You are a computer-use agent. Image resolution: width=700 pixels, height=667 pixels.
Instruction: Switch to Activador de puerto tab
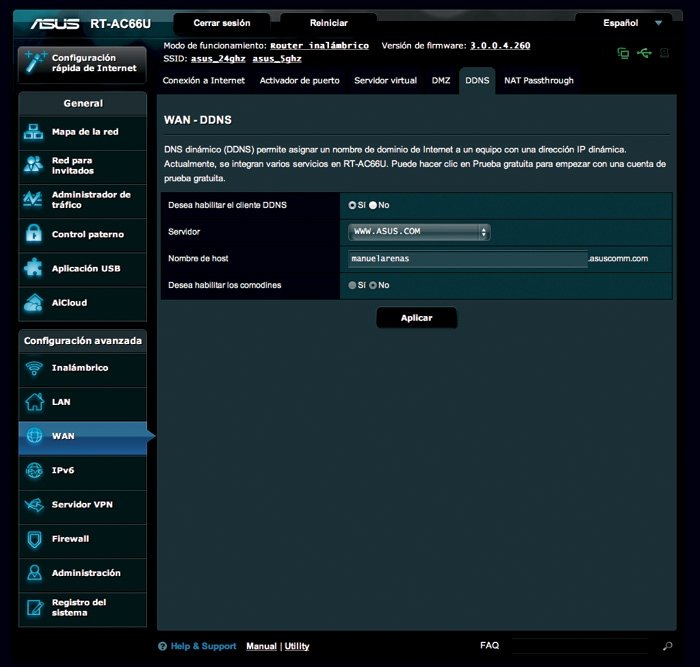point(300,80)
